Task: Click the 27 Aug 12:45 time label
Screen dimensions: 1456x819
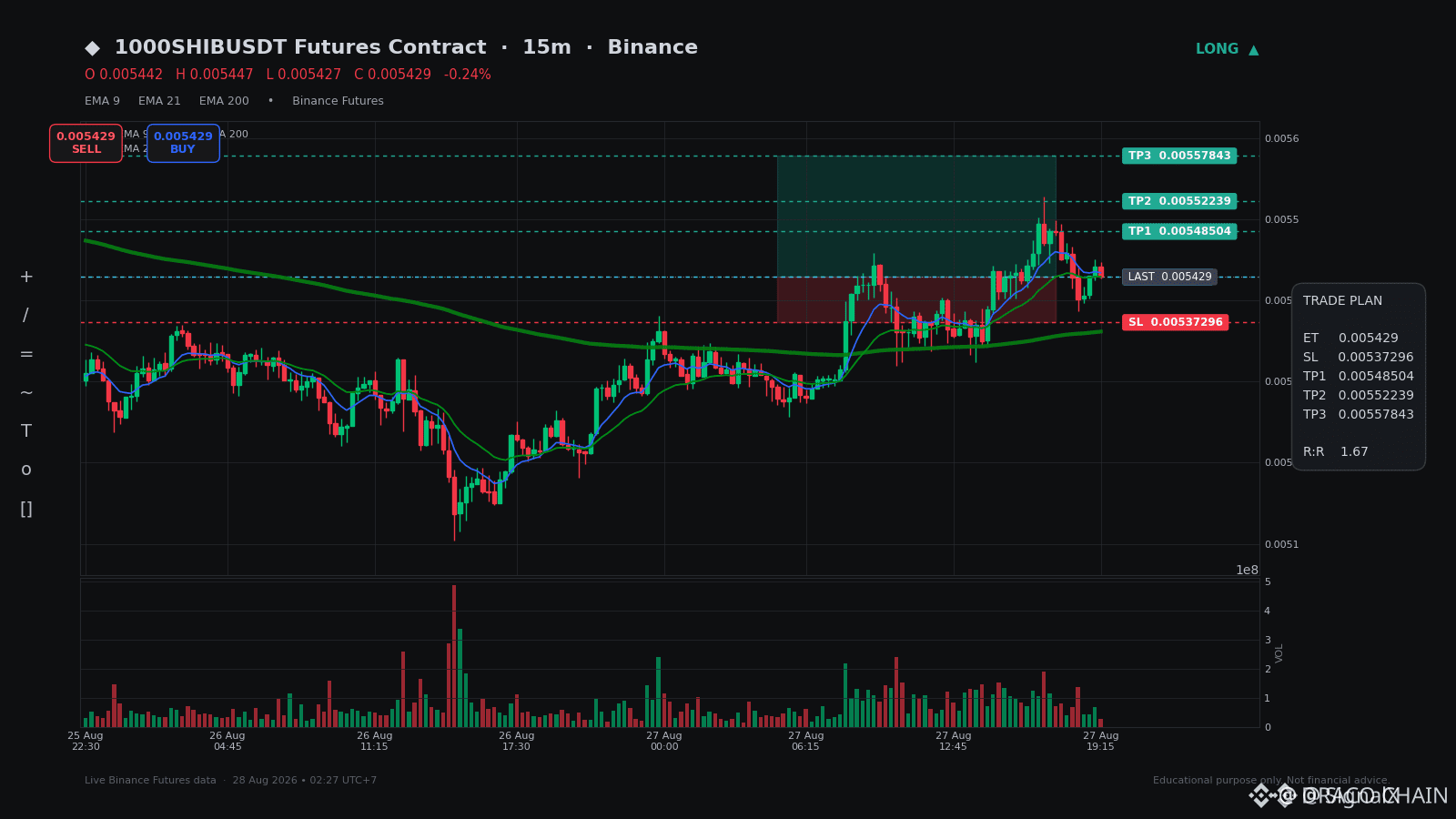Action: (x=954, y=741)
